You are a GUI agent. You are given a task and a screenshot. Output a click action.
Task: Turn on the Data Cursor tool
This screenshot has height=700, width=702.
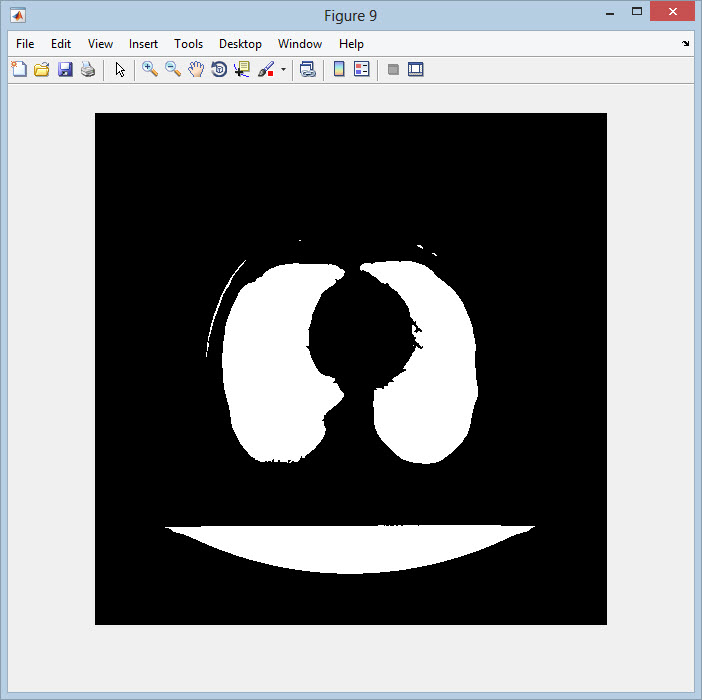click(242, 69)
